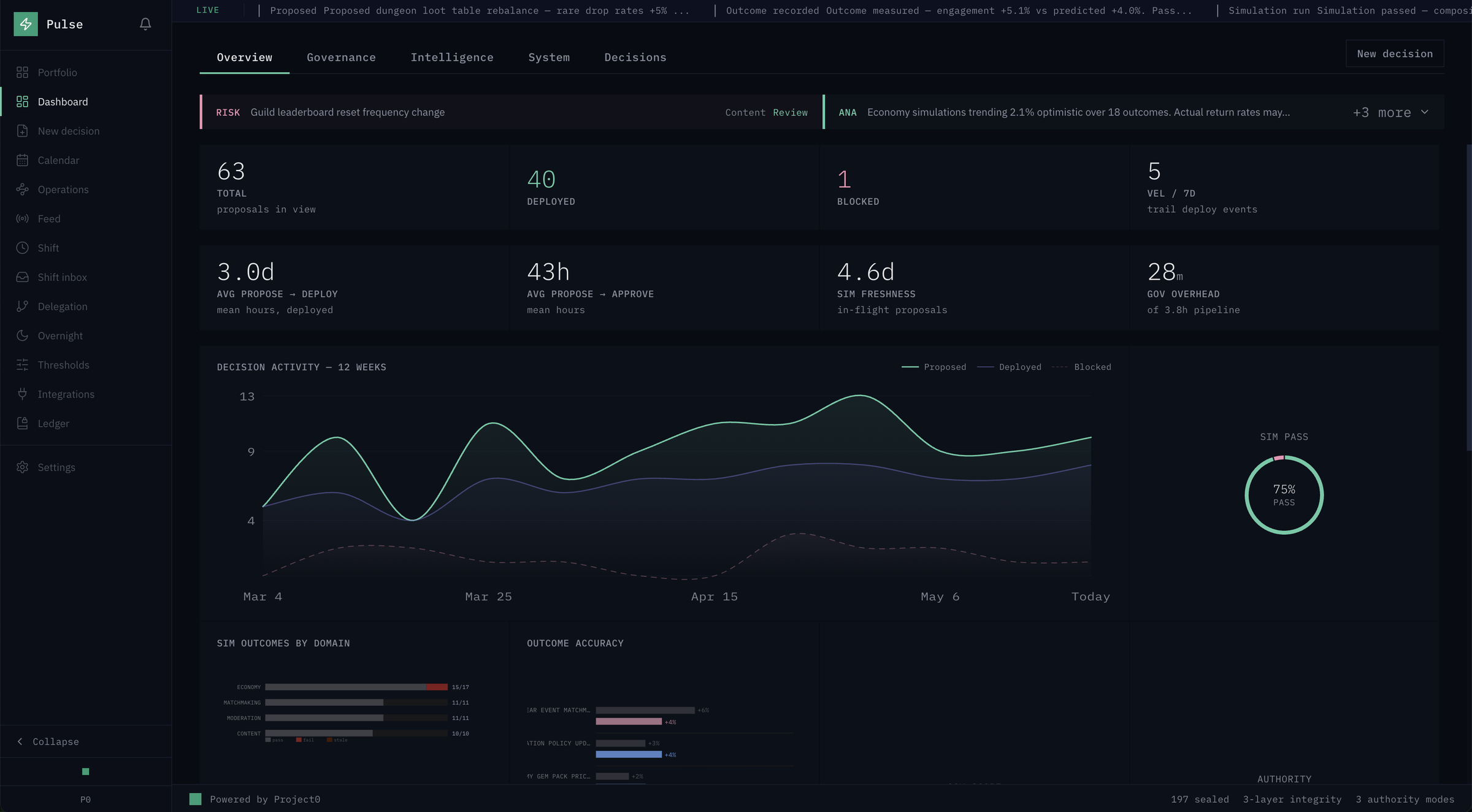This screenshot has width=1472, height=812.
Task: Click the Apr 15 chart axis marker
Action: 715,596
